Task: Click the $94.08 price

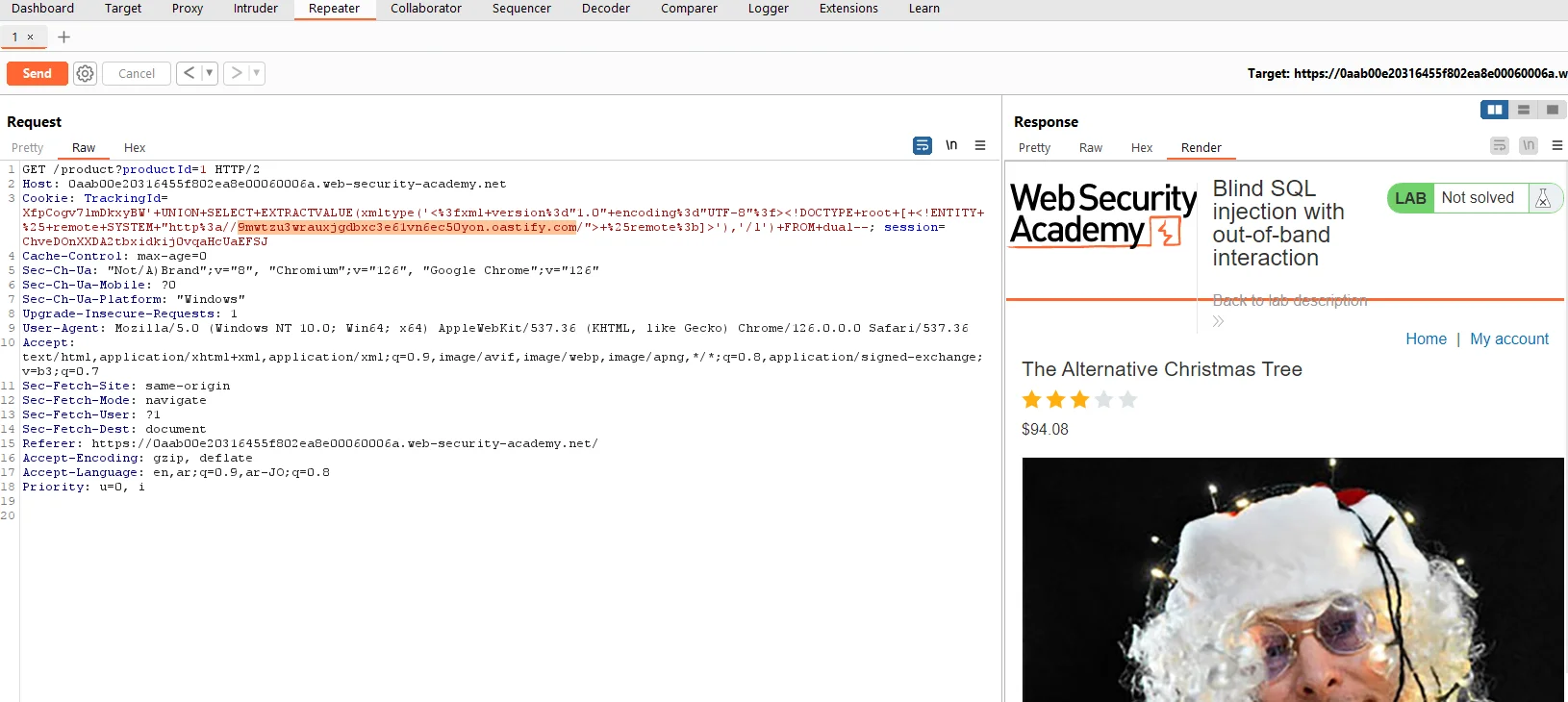Action: (x=1045, y=430)
